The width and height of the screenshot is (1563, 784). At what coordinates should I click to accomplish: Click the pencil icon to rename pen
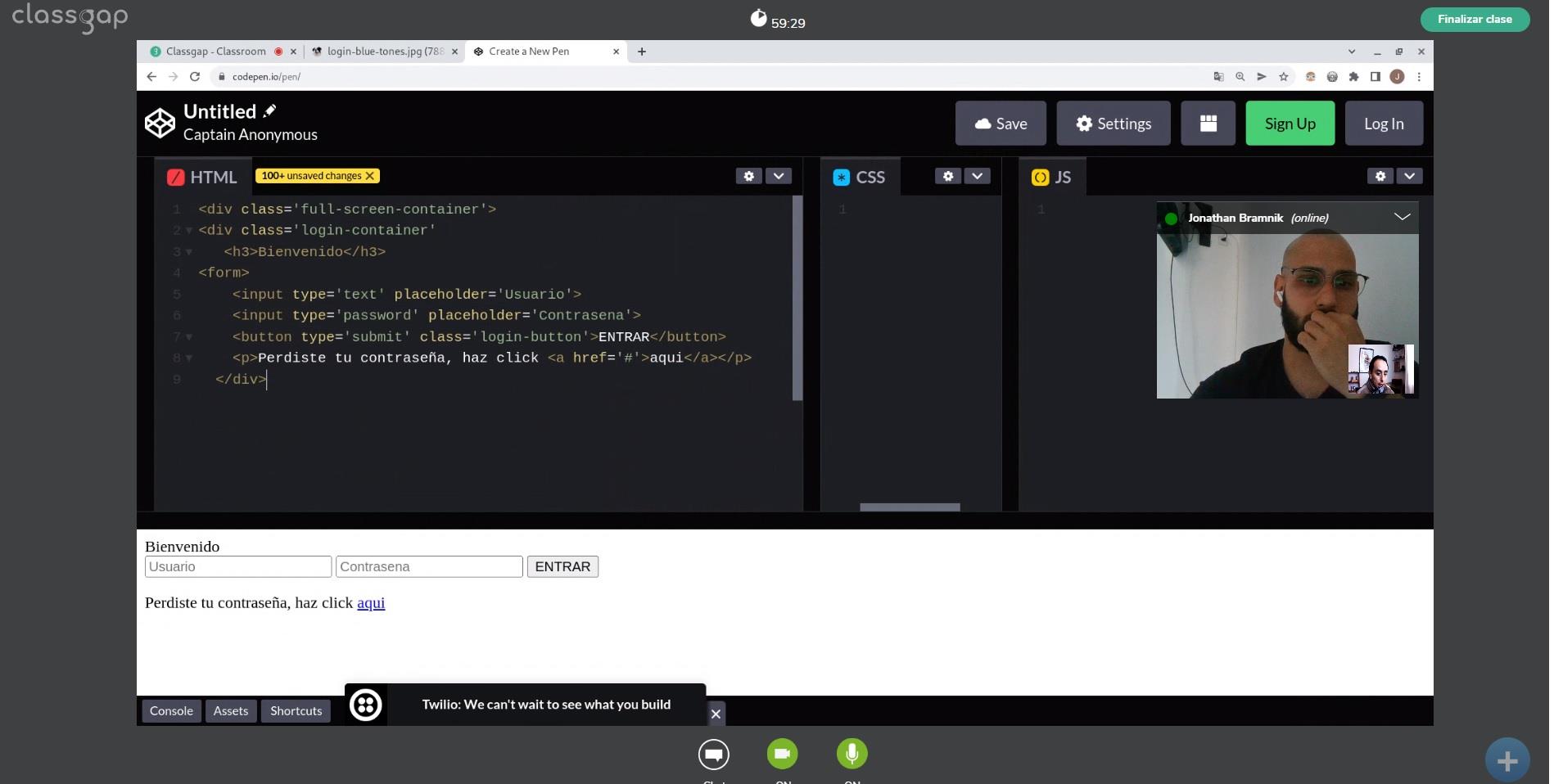pos(270,110)
